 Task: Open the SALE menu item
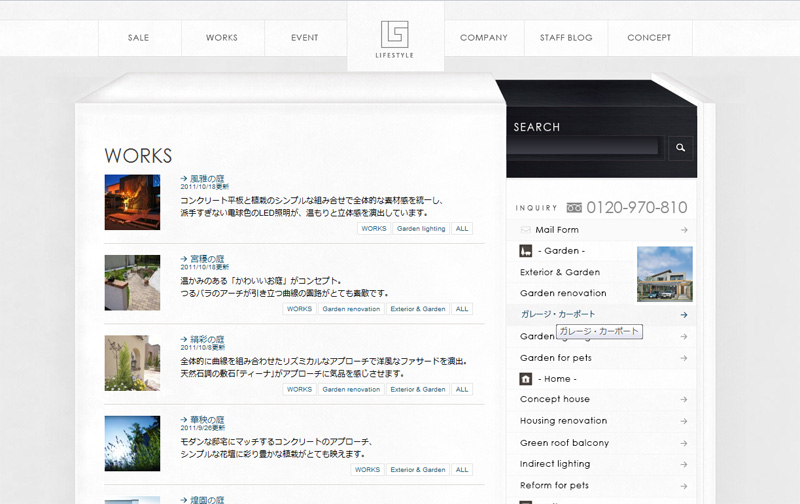[x=139, y=38]
